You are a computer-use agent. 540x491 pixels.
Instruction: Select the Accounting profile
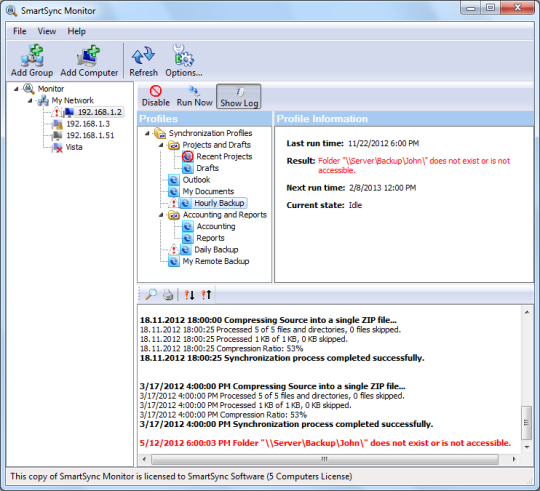[x=216, y=227]
